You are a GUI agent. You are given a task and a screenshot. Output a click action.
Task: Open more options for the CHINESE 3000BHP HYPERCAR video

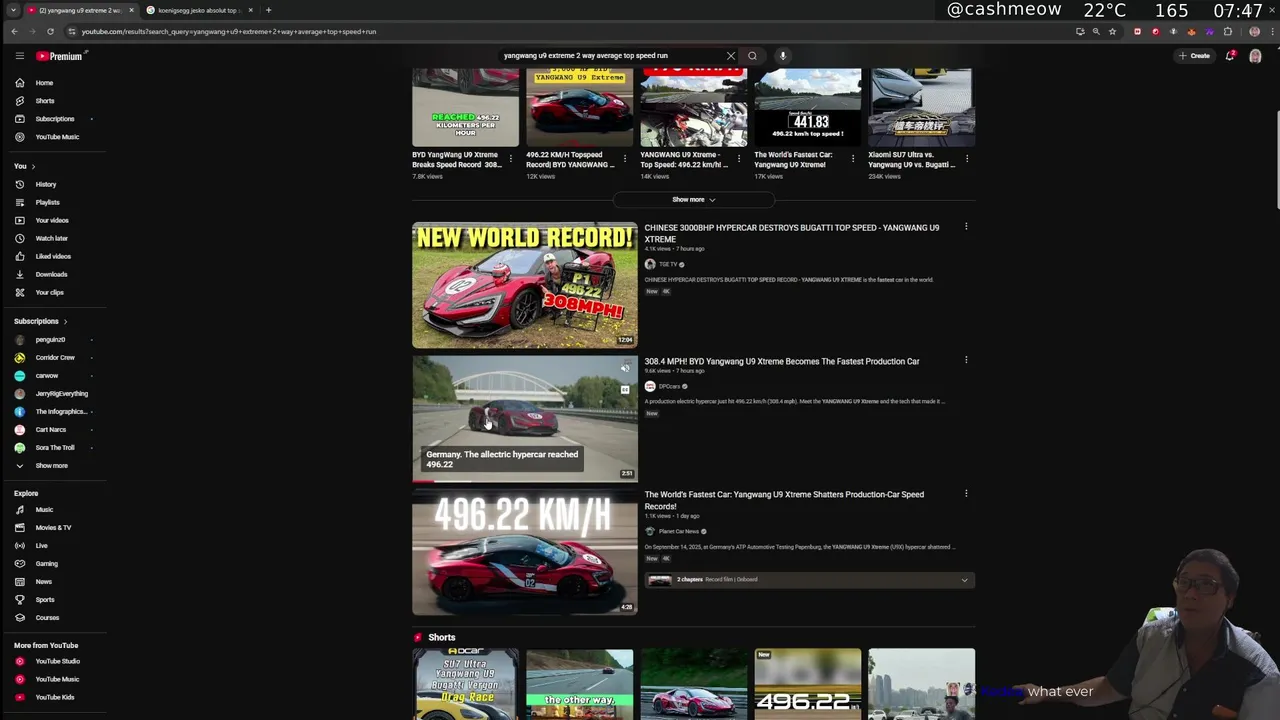coord(966,227)
